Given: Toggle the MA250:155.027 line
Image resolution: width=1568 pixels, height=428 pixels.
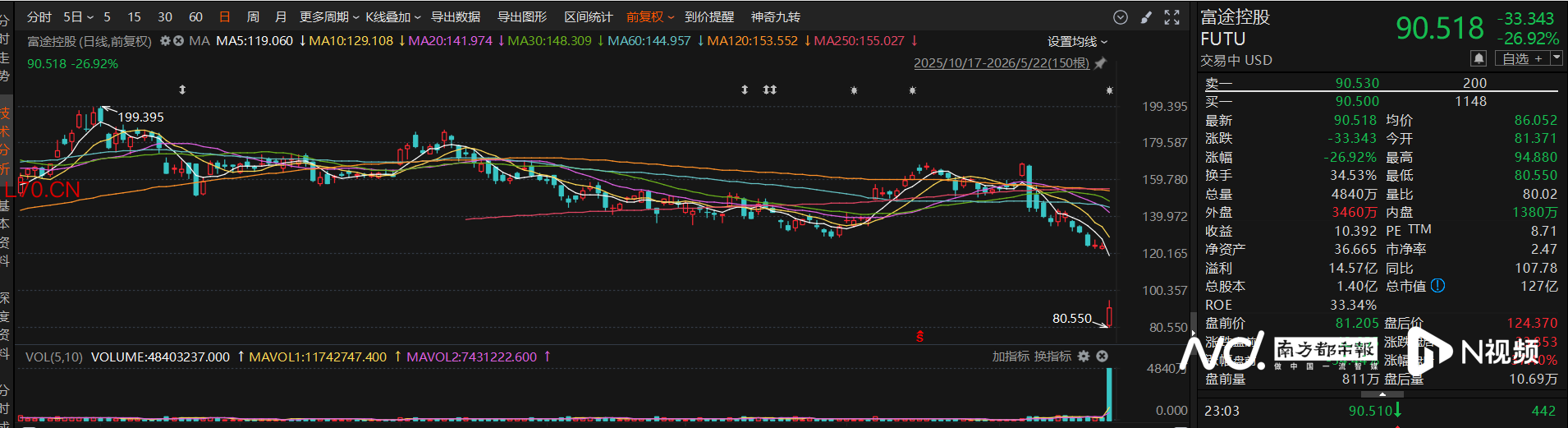Looking at the screenshot, I should tap(859, 41).
